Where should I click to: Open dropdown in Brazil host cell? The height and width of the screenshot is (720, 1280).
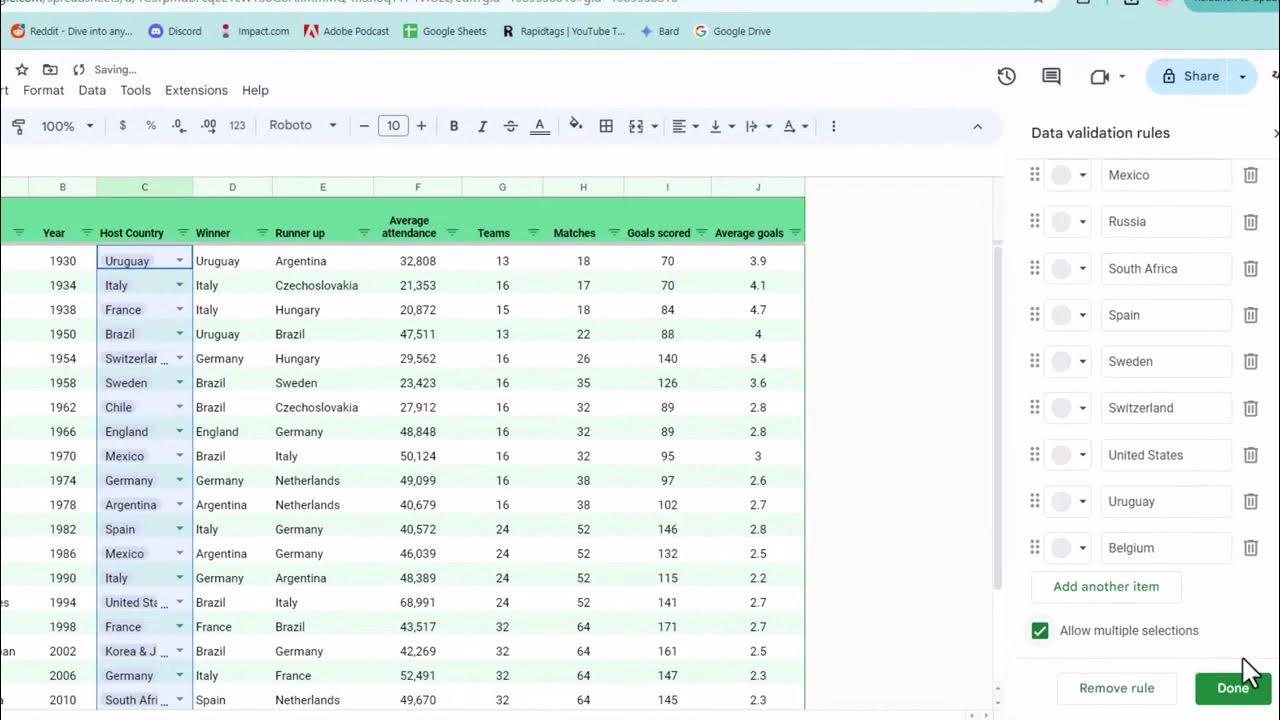pos(180,334)
